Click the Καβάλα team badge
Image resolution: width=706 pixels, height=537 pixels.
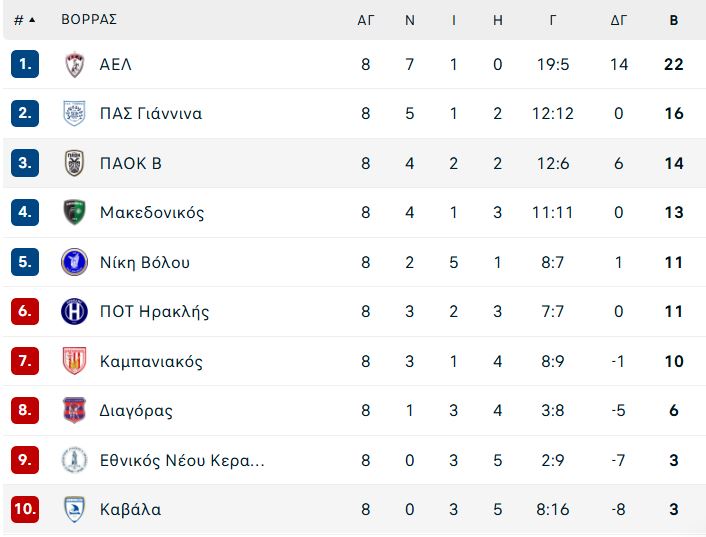coord(74,509)
